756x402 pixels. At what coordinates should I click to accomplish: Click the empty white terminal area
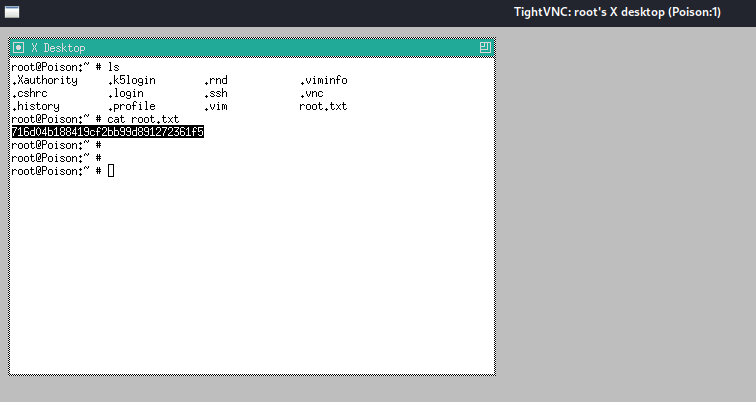pyautogui.click(x=252, y=275)
